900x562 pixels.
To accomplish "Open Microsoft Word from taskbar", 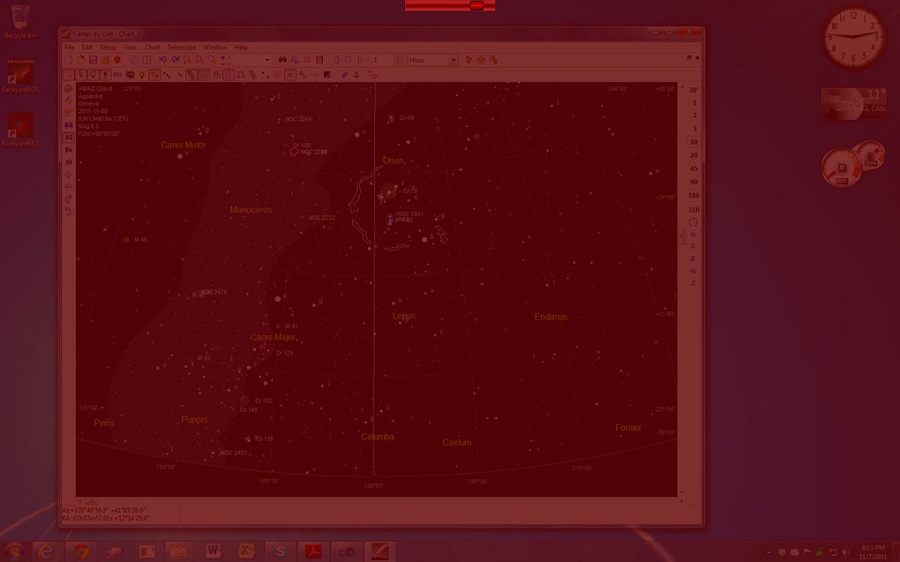I will click(x=213, y=552).
